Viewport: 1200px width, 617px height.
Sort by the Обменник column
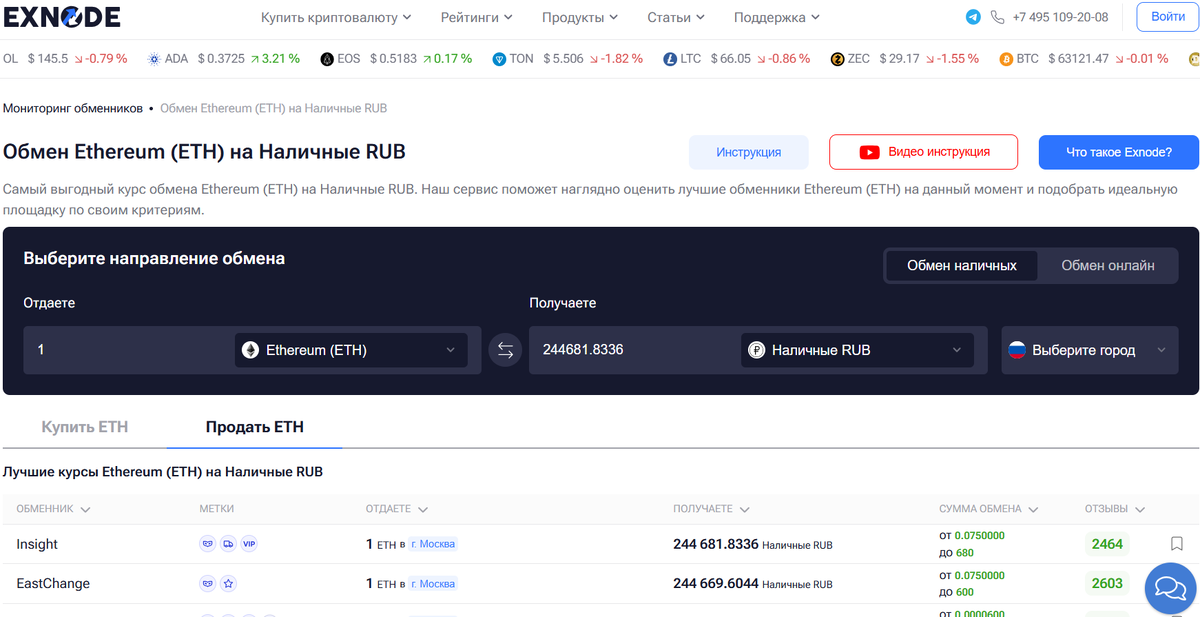point(53,509)
